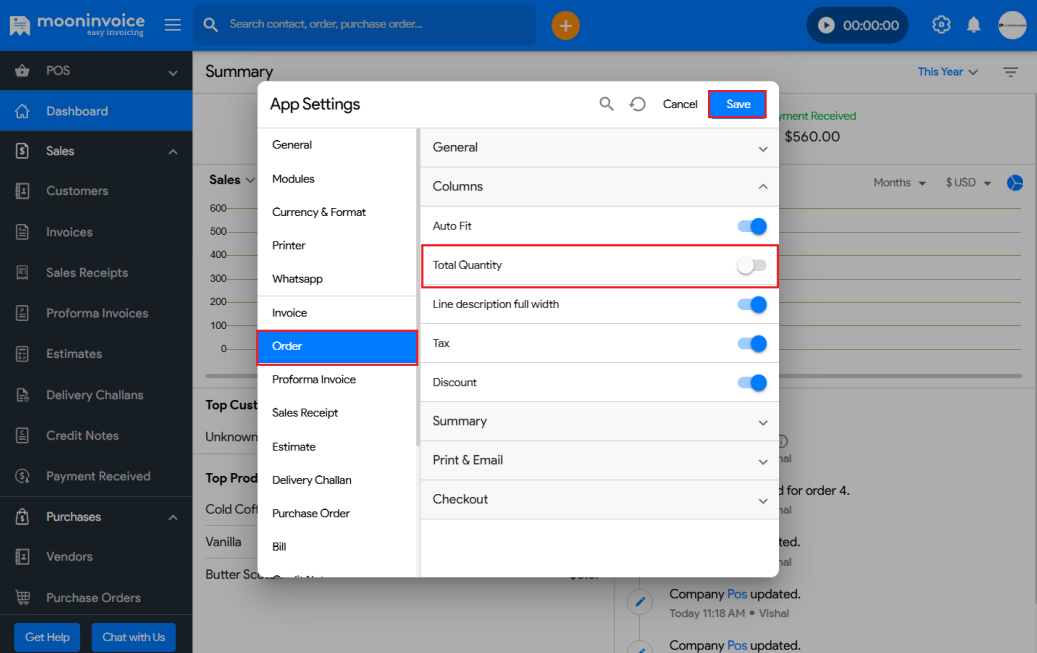Screen dimensions: 1037x653
Task: Open the user profile avatar
Action: 1012,25
